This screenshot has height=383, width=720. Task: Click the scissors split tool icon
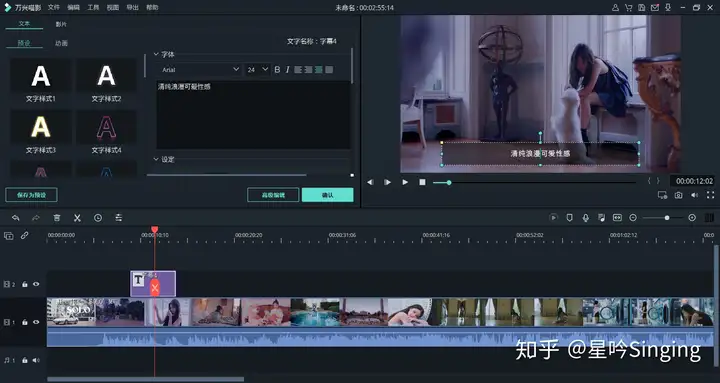click(77, 218)
